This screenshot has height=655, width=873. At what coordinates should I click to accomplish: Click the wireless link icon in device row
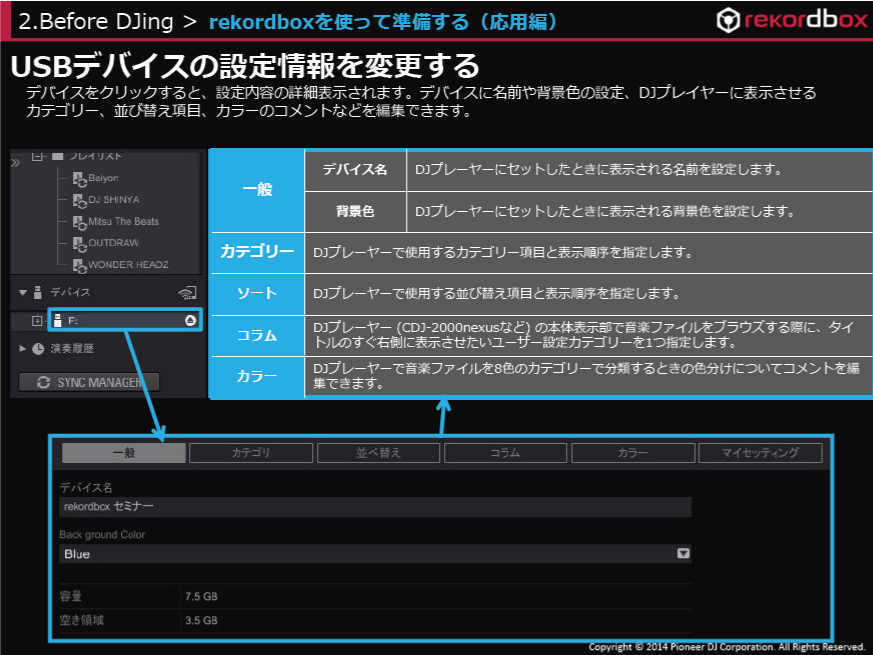click(x=187, y=292)
